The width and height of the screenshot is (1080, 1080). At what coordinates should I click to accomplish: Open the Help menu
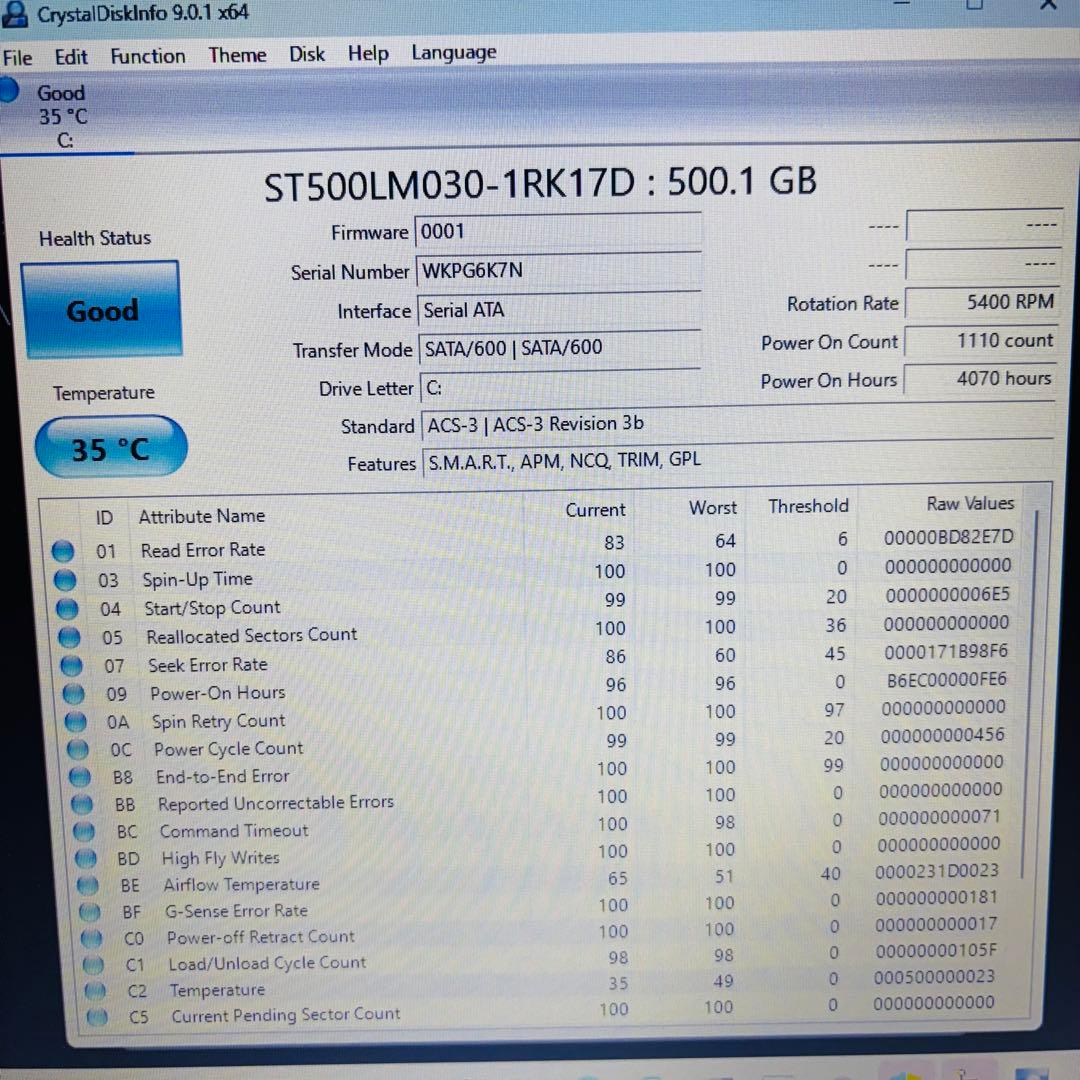tap(367, 53)
